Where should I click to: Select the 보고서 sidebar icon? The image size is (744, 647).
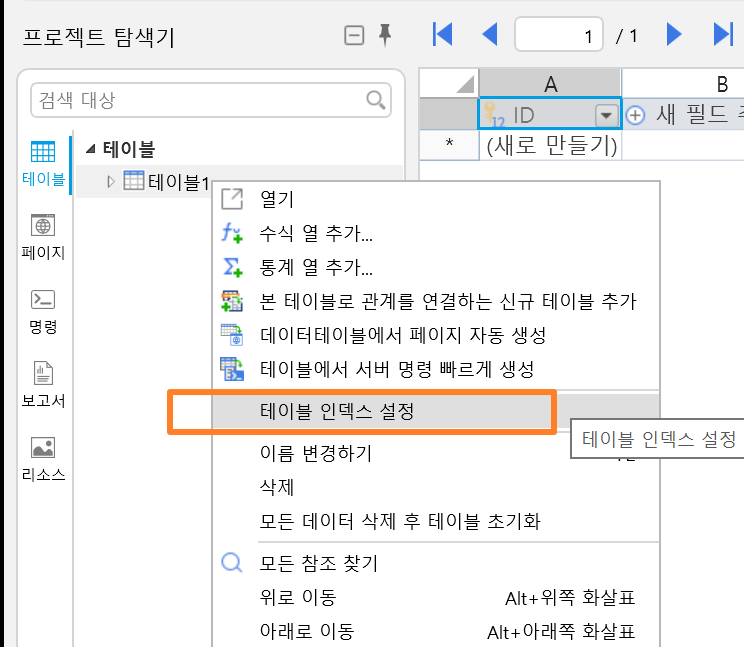tap(43, 385)
